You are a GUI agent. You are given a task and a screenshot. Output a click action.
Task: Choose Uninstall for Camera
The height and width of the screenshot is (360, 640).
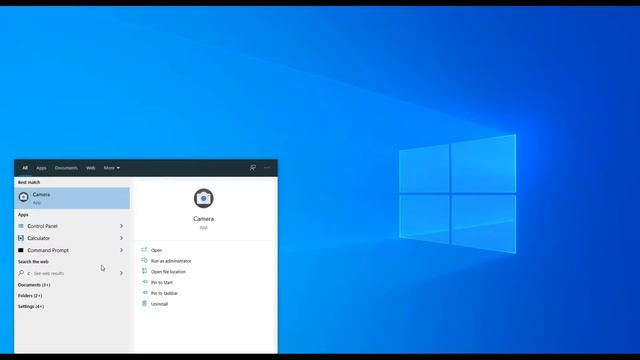(x=159, y=304)
